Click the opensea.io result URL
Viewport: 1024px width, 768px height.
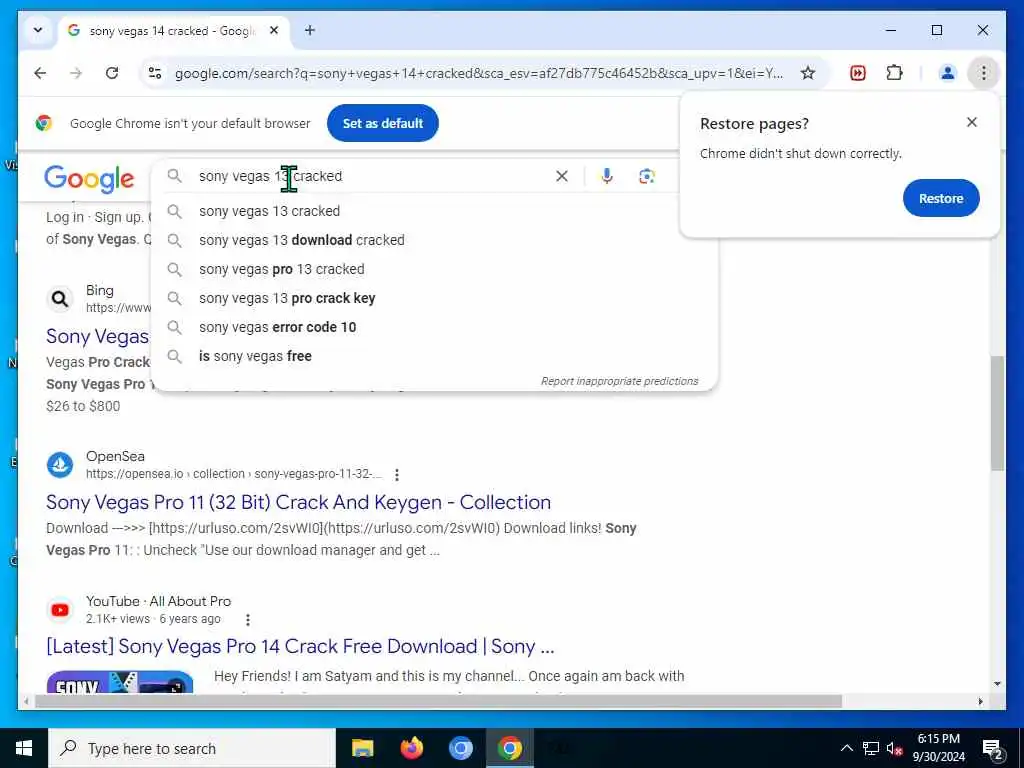tap(234, 474)
